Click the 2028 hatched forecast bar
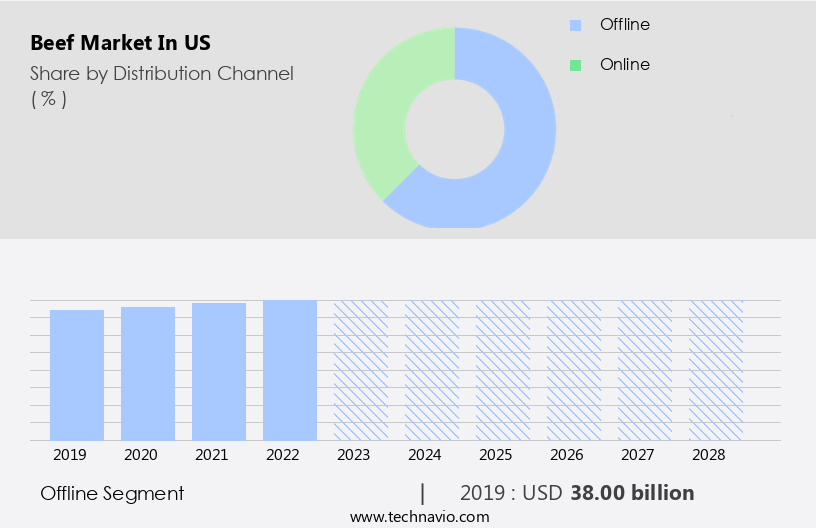 pyautogui.click(x=716, y=370)
